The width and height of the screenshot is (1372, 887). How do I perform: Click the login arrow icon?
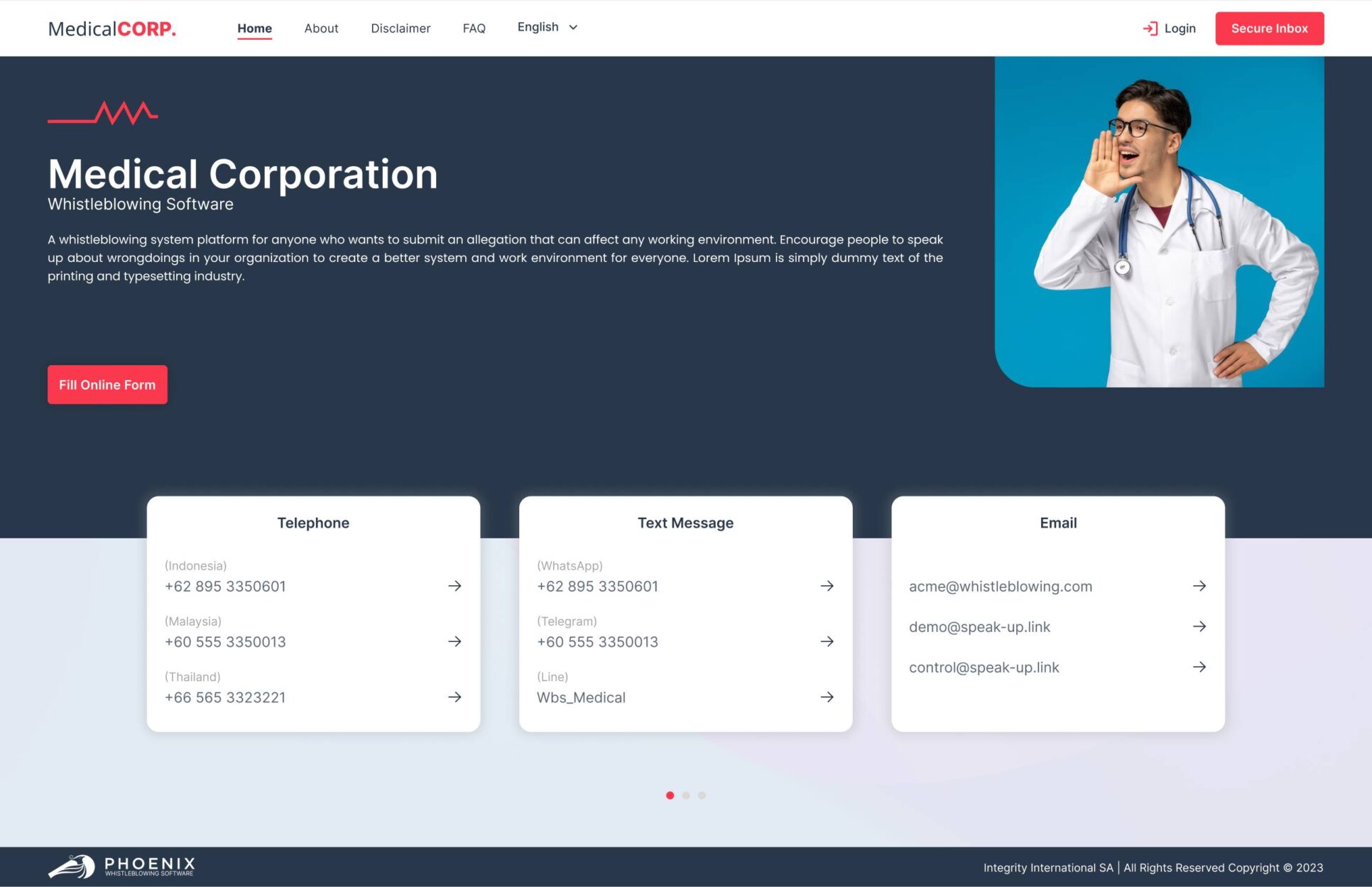point(1150,28)
